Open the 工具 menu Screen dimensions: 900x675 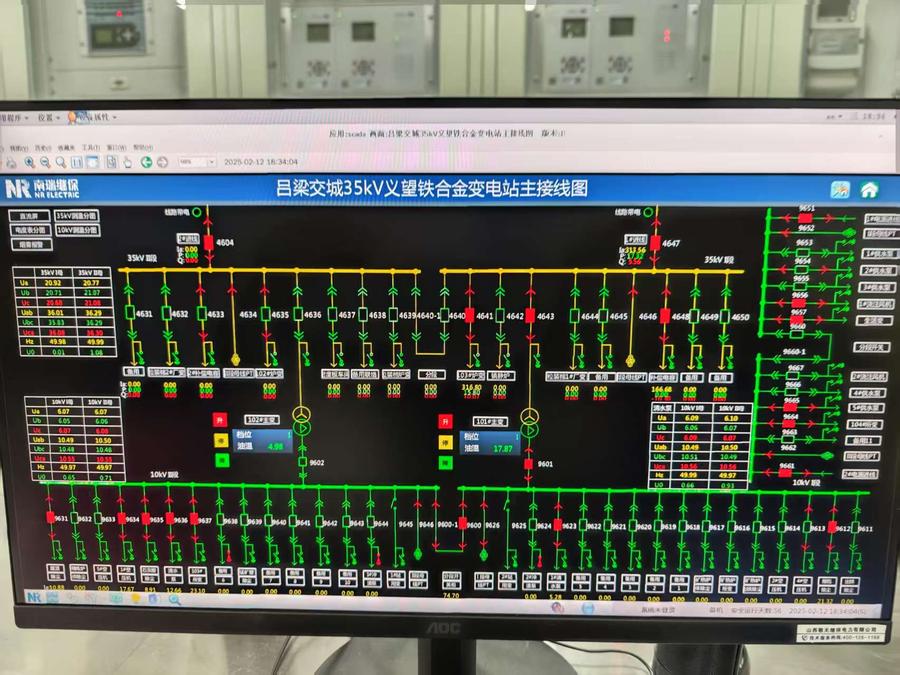(x=89, y=146)
